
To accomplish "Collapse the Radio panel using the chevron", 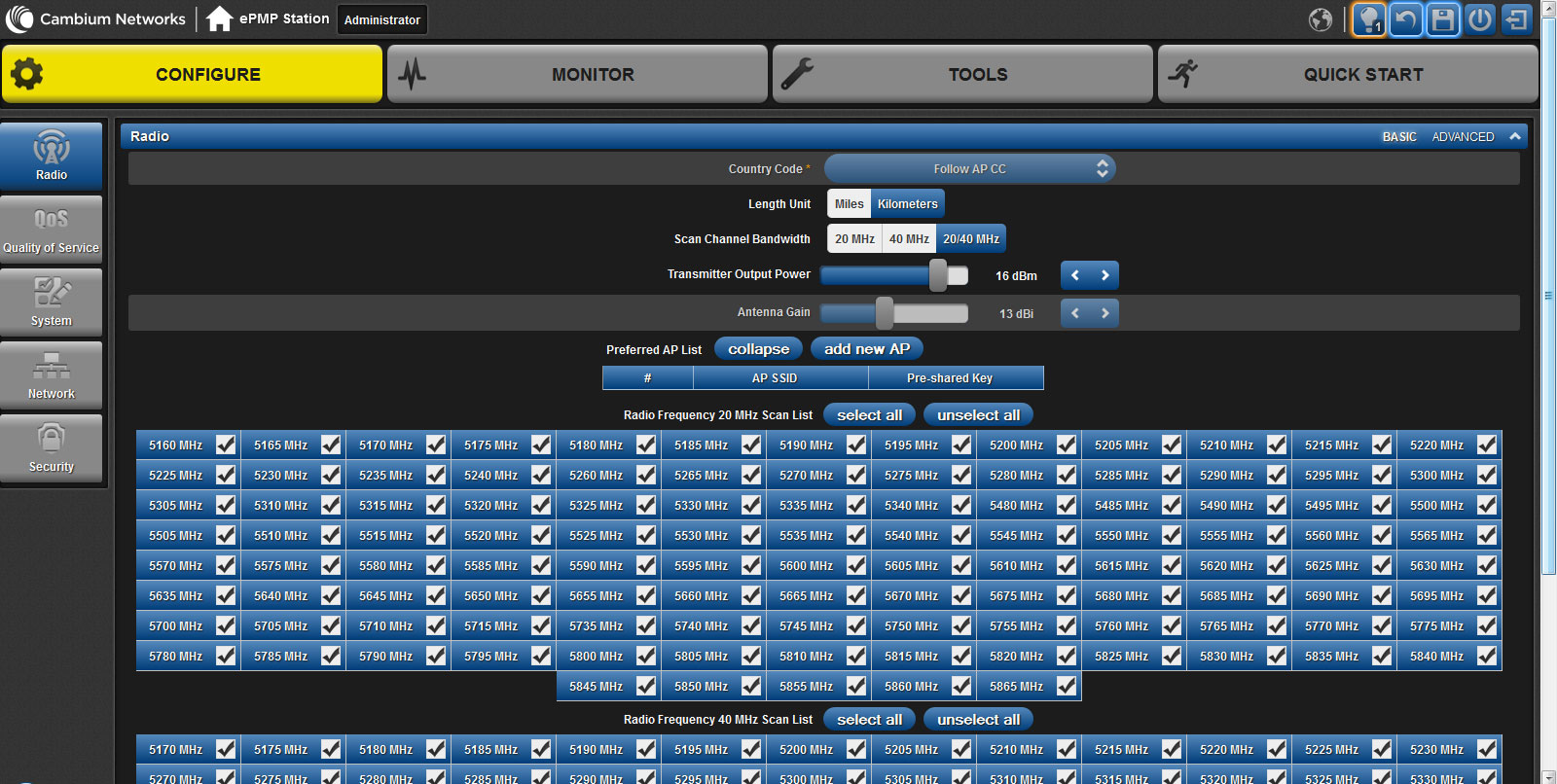I will pos(1515,136).
